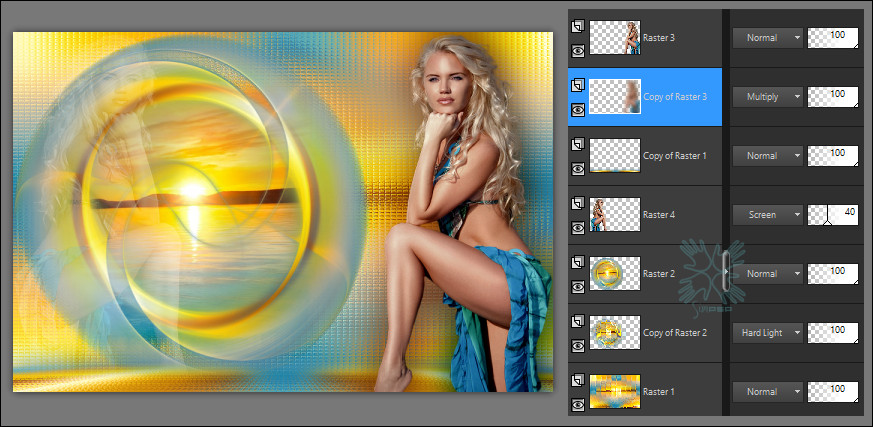The image size is (873, 427).
Task: Click the layer type icon of Copy of Raster 3
Action: pyautogui.click(x=577, y=86)
